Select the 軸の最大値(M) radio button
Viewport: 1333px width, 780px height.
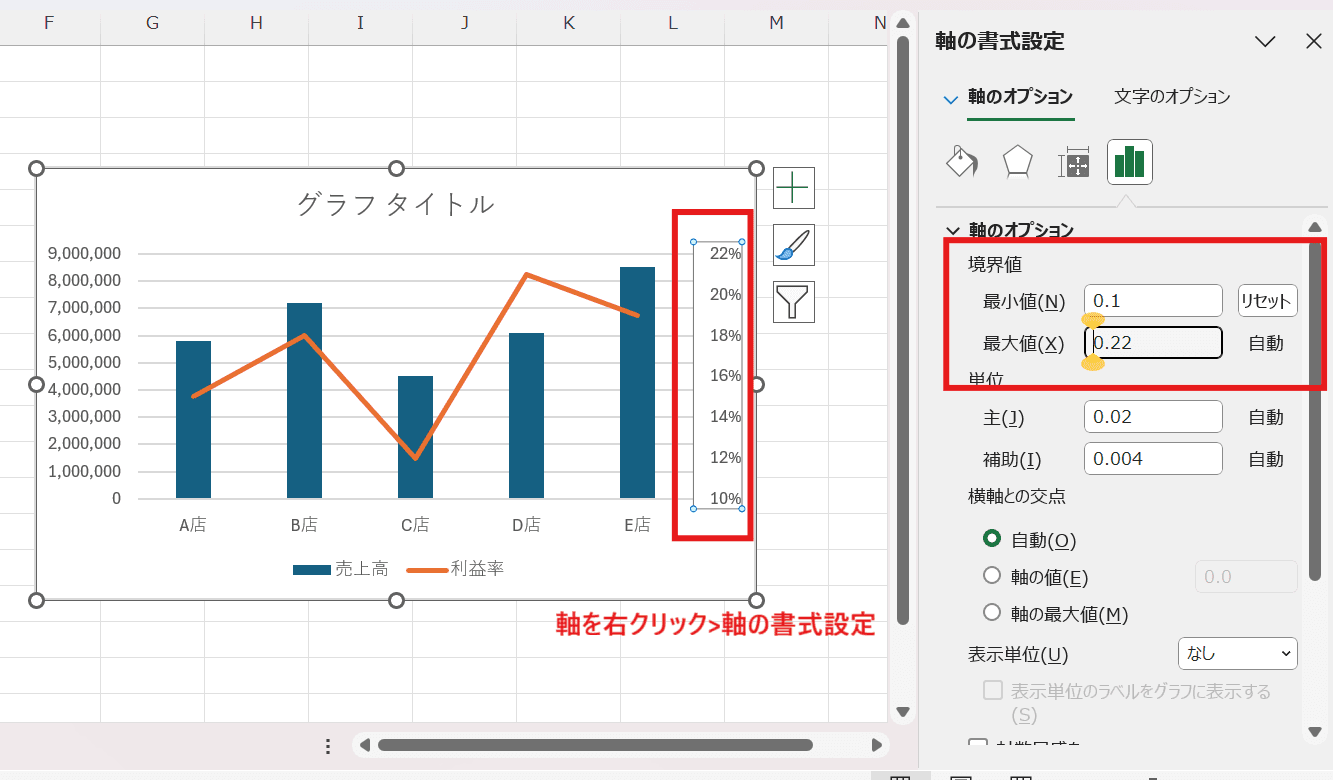point(992,613)
